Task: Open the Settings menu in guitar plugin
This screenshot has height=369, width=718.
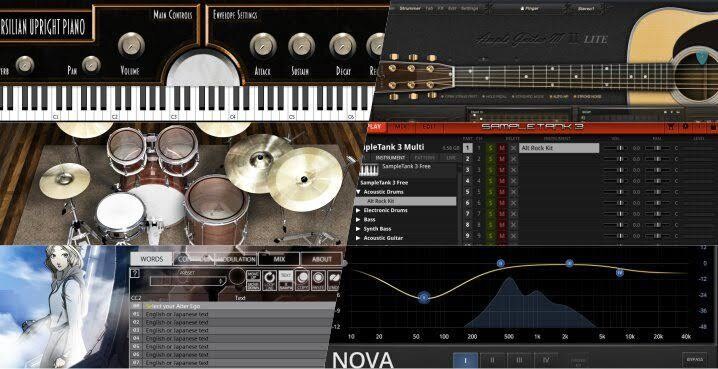Action: pyautogui.click(x=469, y=8)
